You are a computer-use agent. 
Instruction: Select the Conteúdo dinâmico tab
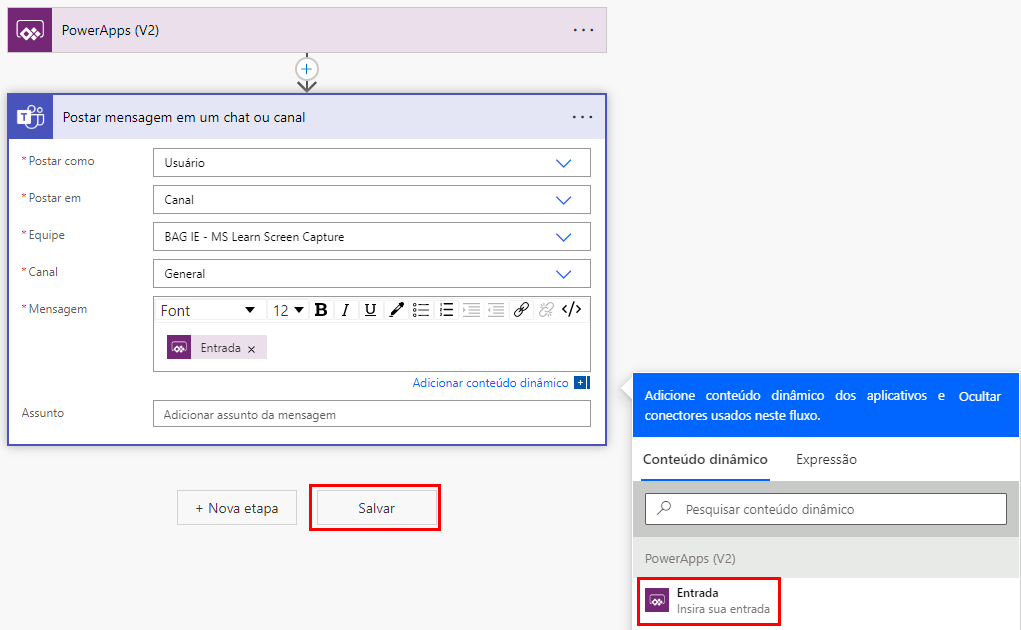pyautogui.click(x=705, y=460)
